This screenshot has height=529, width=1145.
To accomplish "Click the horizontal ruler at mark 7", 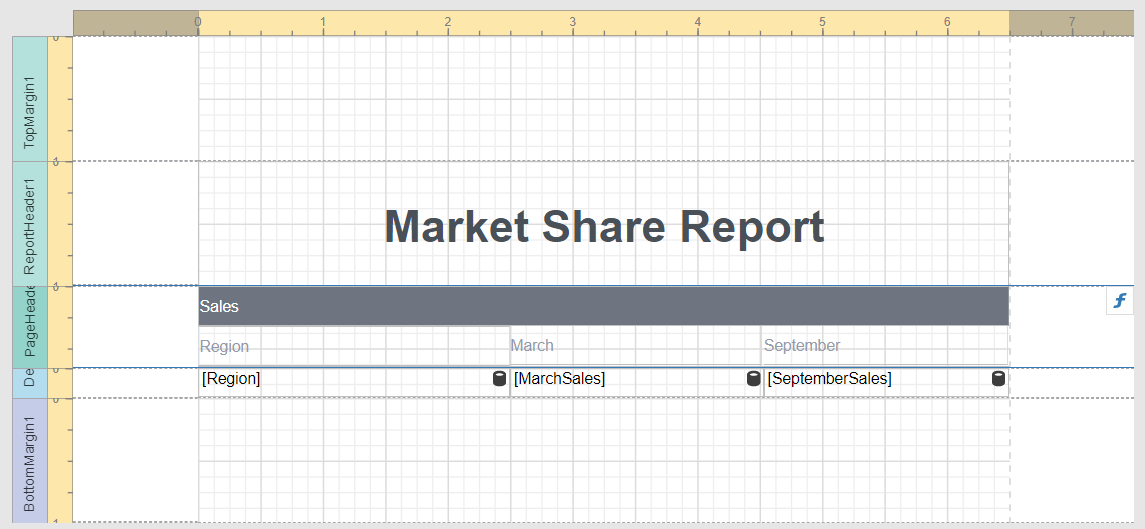I will pyautogui.click(x=1072, y=23).
